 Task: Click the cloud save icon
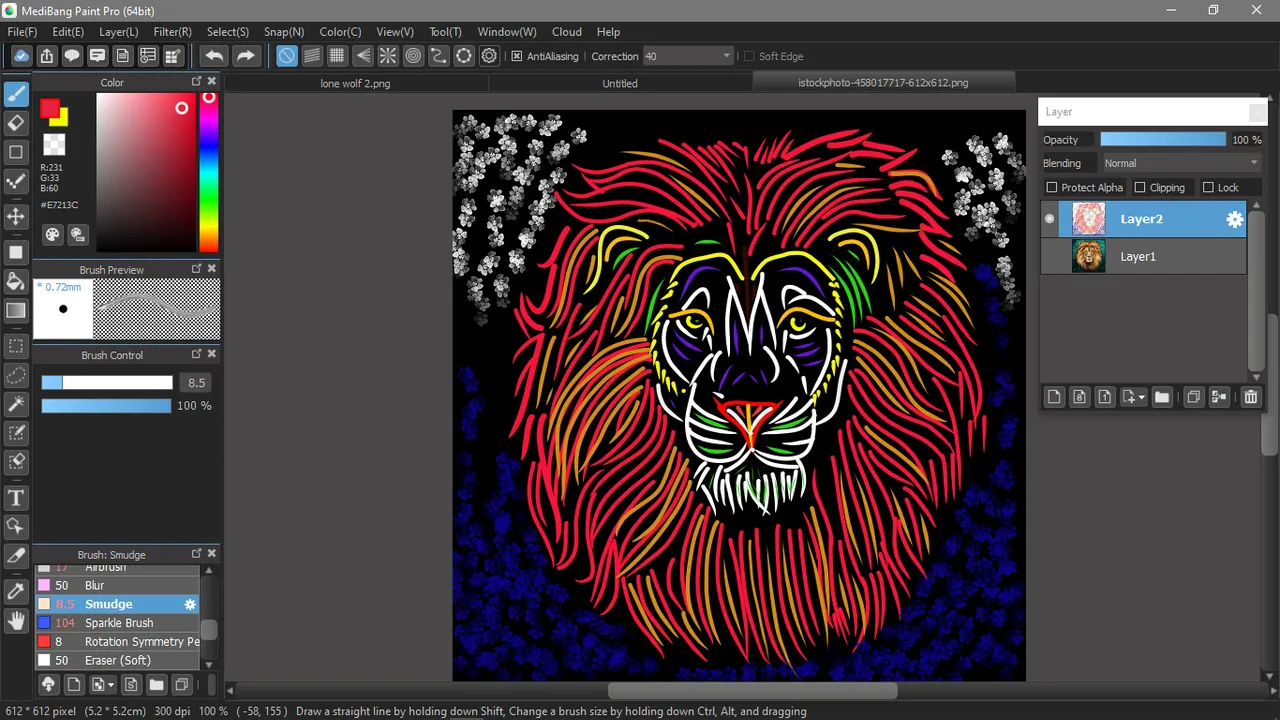(x=21, y=56)
